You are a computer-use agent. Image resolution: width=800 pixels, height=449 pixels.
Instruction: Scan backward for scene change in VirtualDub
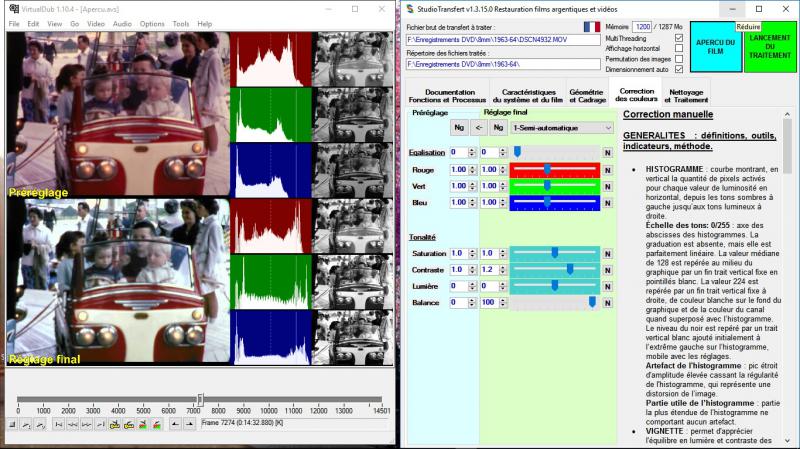point(143,424)
